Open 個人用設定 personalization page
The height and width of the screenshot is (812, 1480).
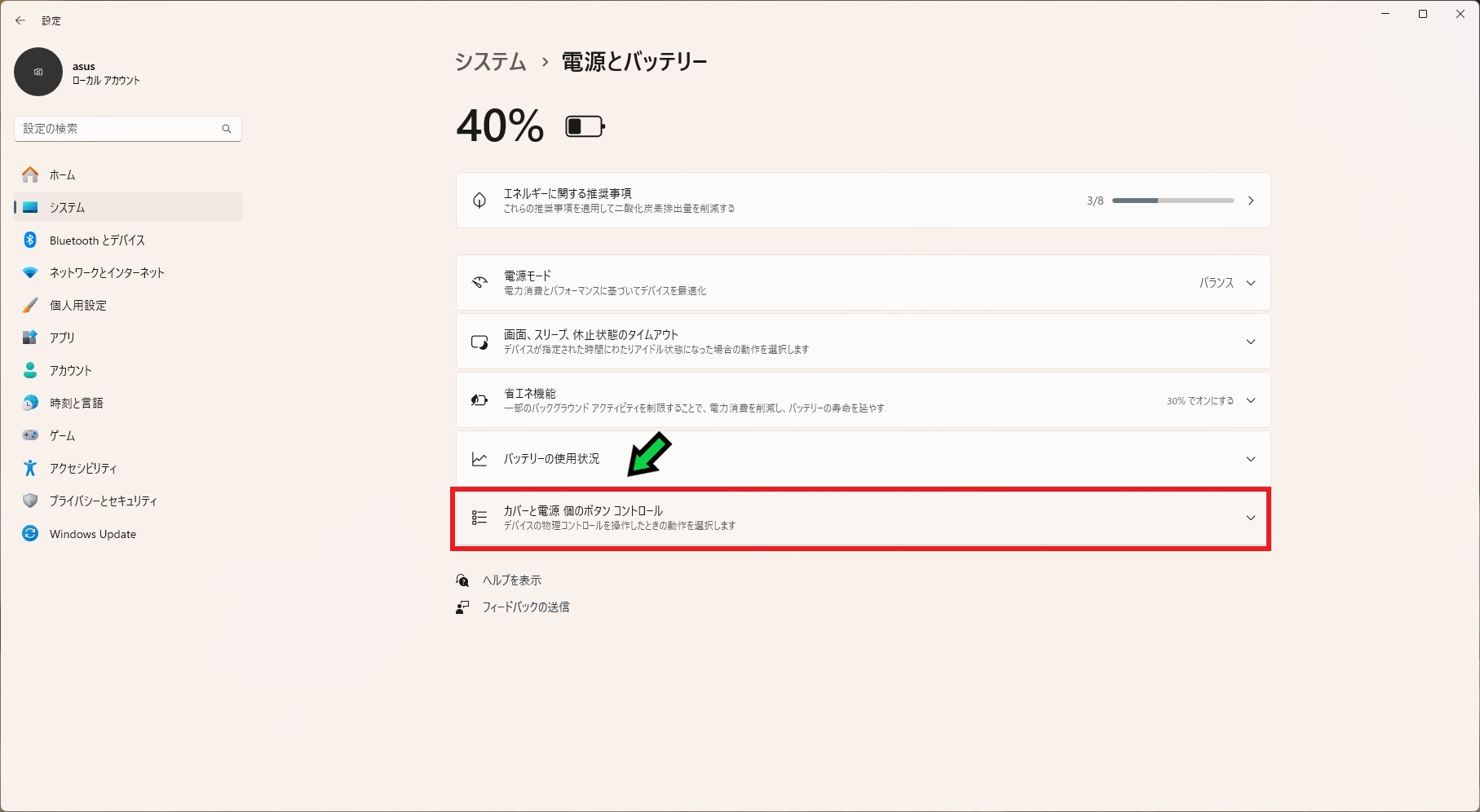(x=77, y=306)
